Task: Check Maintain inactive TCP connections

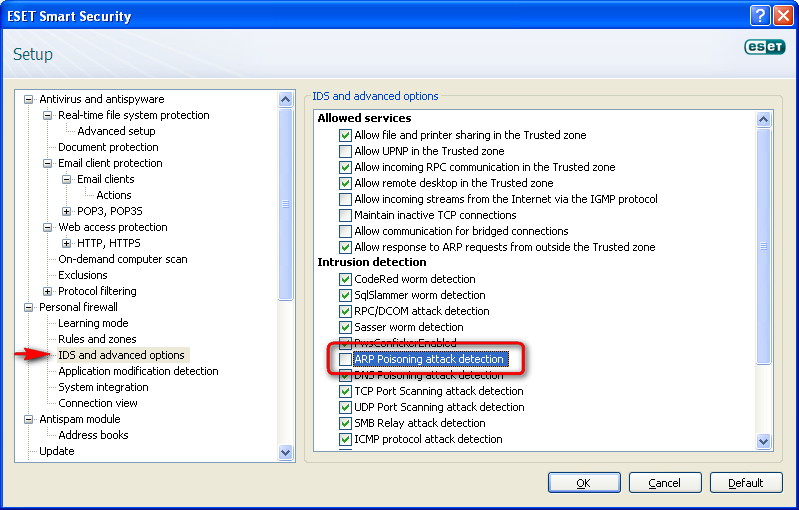Action: coord(345,216)
